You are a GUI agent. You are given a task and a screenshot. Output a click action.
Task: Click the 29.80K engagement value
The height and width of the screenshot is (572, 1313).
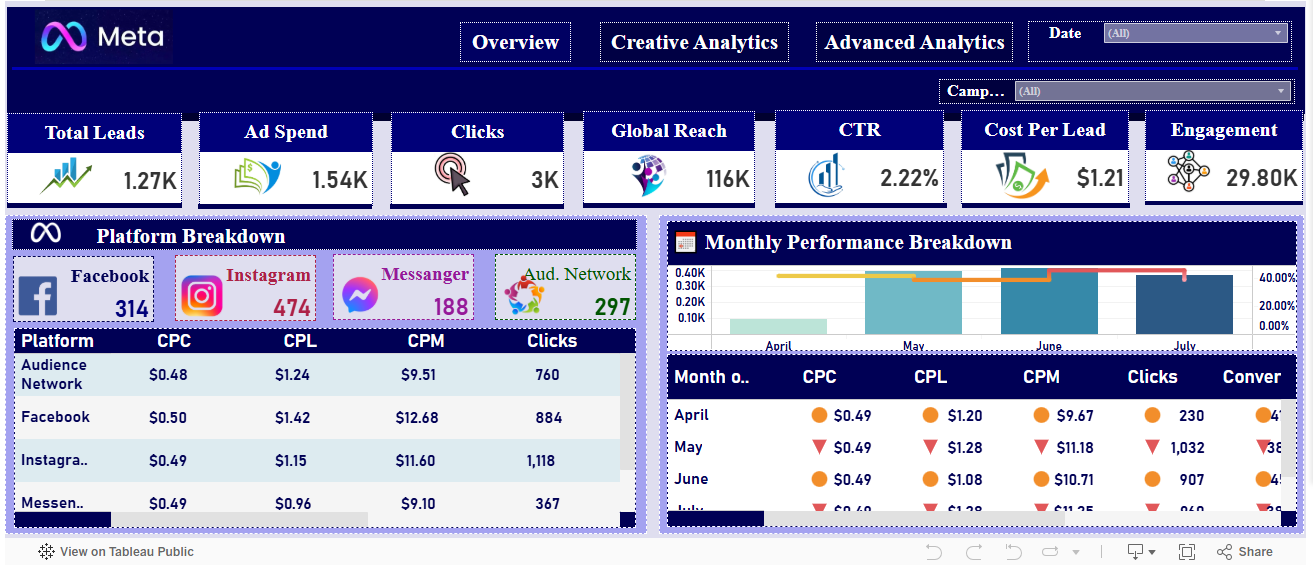(1262, 178)
